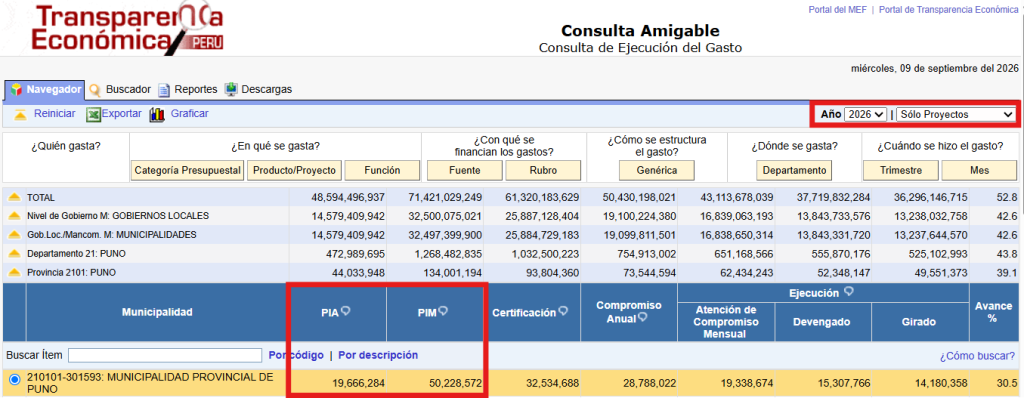Click the Compromiso Anual help bubble icon

pyautogui.click(x=642, y=317)
